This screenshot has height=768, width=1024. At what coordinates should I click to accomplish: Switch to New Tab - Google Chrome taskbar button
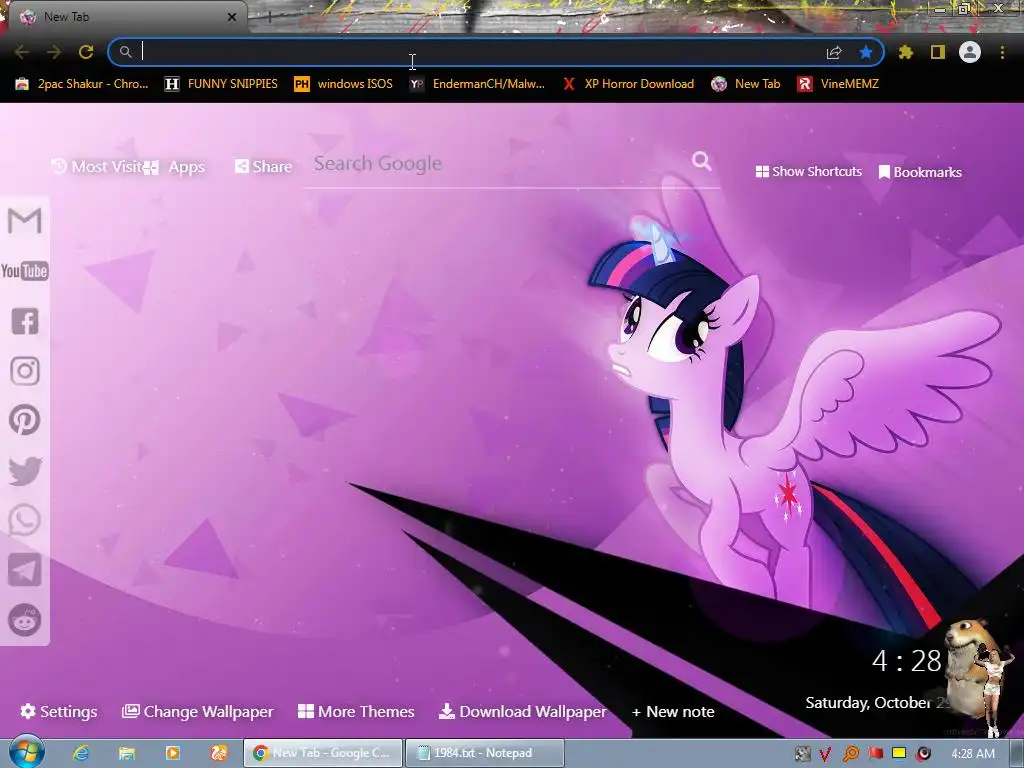point(323,753)
